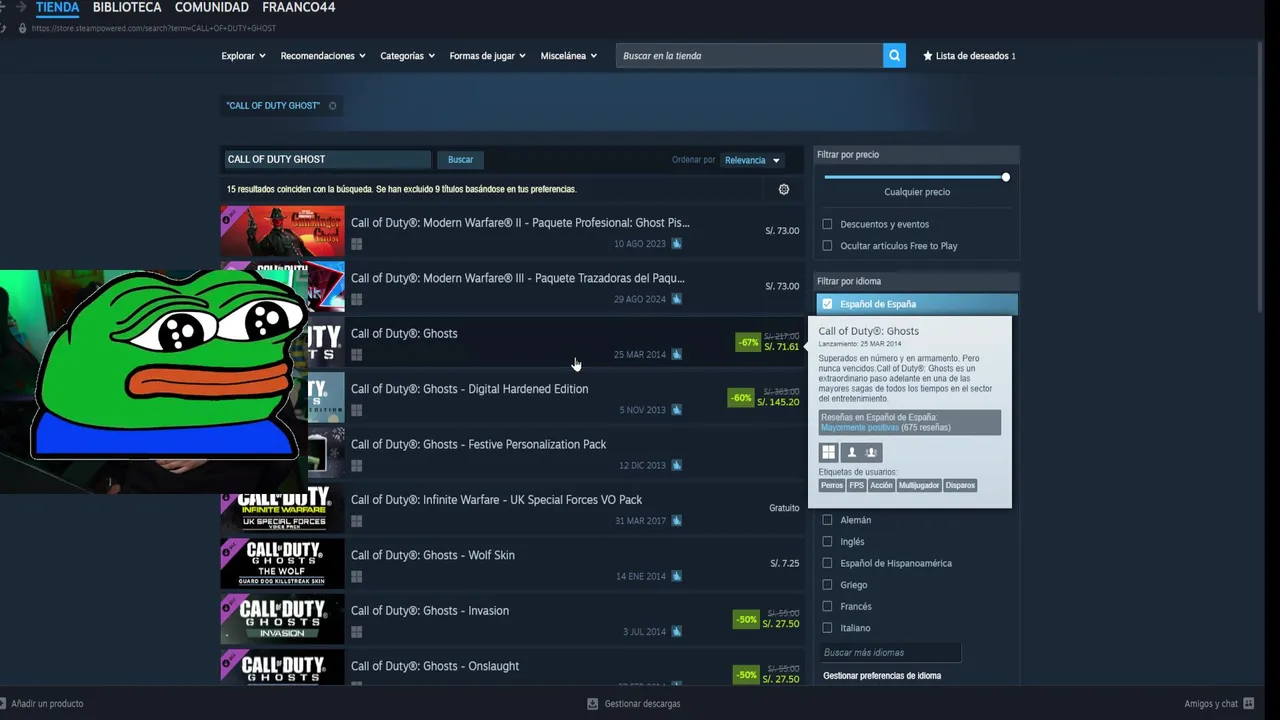
Task: Open Call of Duty: Ghosts - Wolf Skin thumbnail
Action: tap(283, 564)
